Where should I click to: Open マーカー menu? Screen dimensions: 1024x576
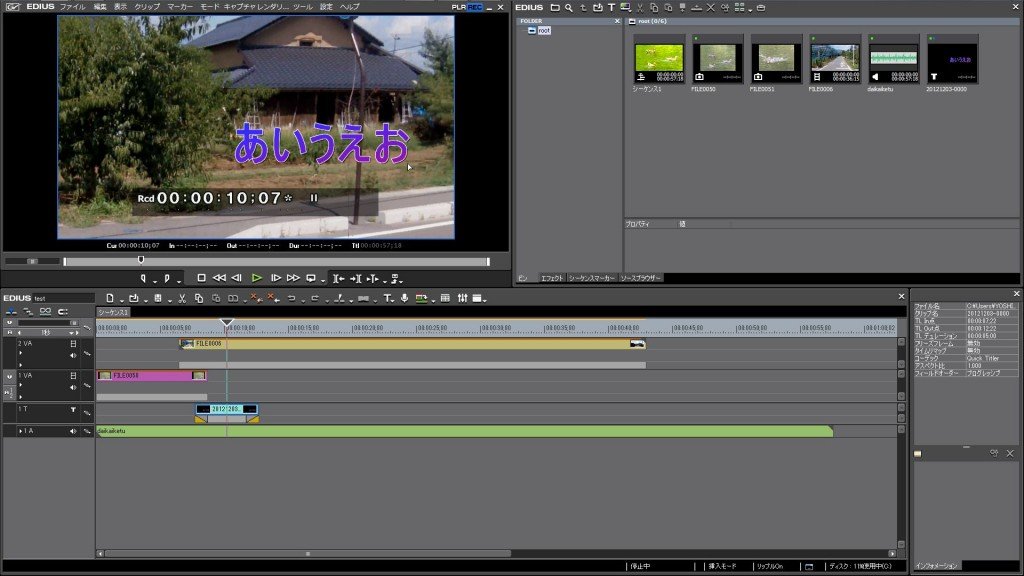pyautogui.click(x=180, y=7)
